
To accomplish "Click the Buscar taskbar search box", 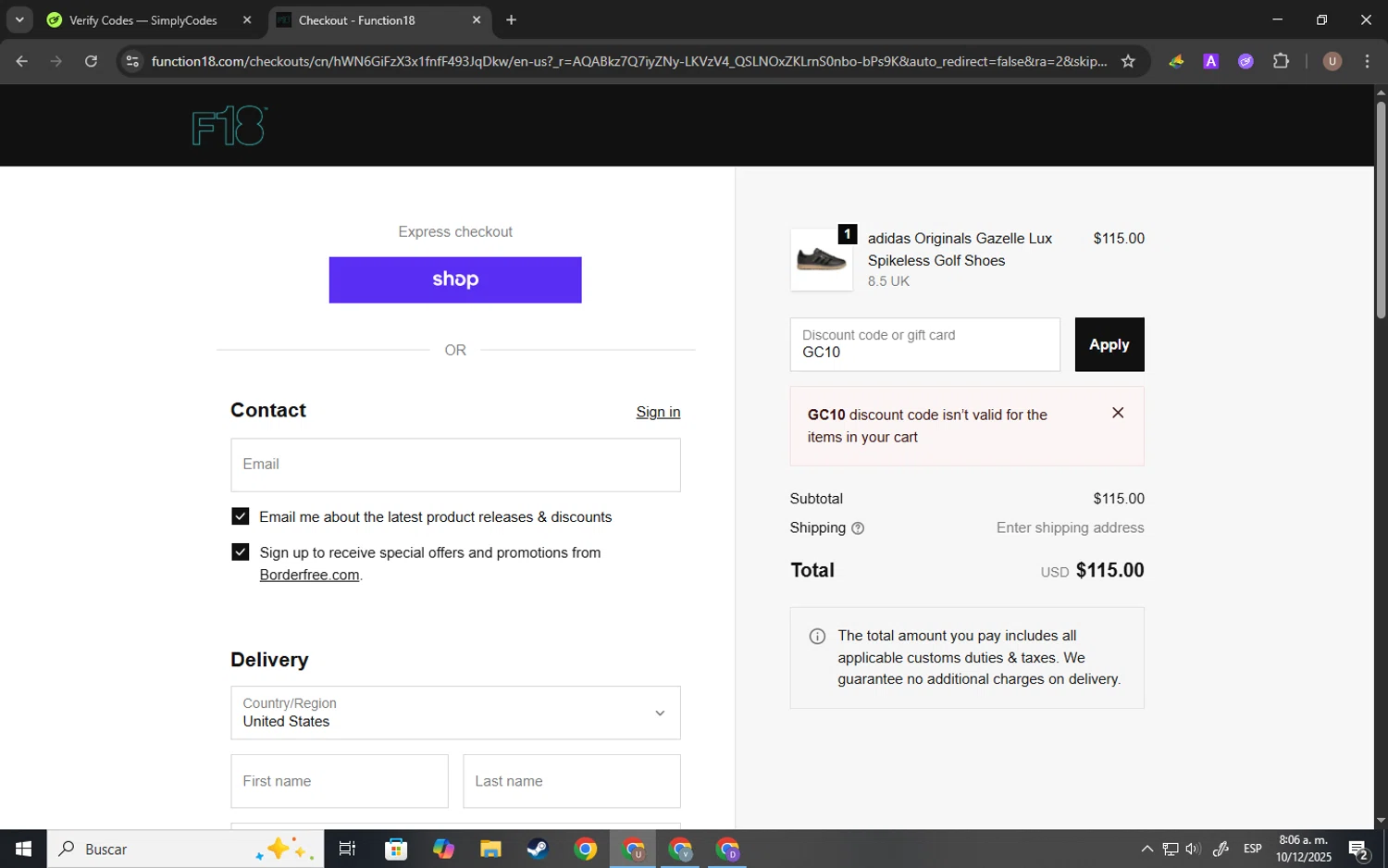I will coord(185,849).
